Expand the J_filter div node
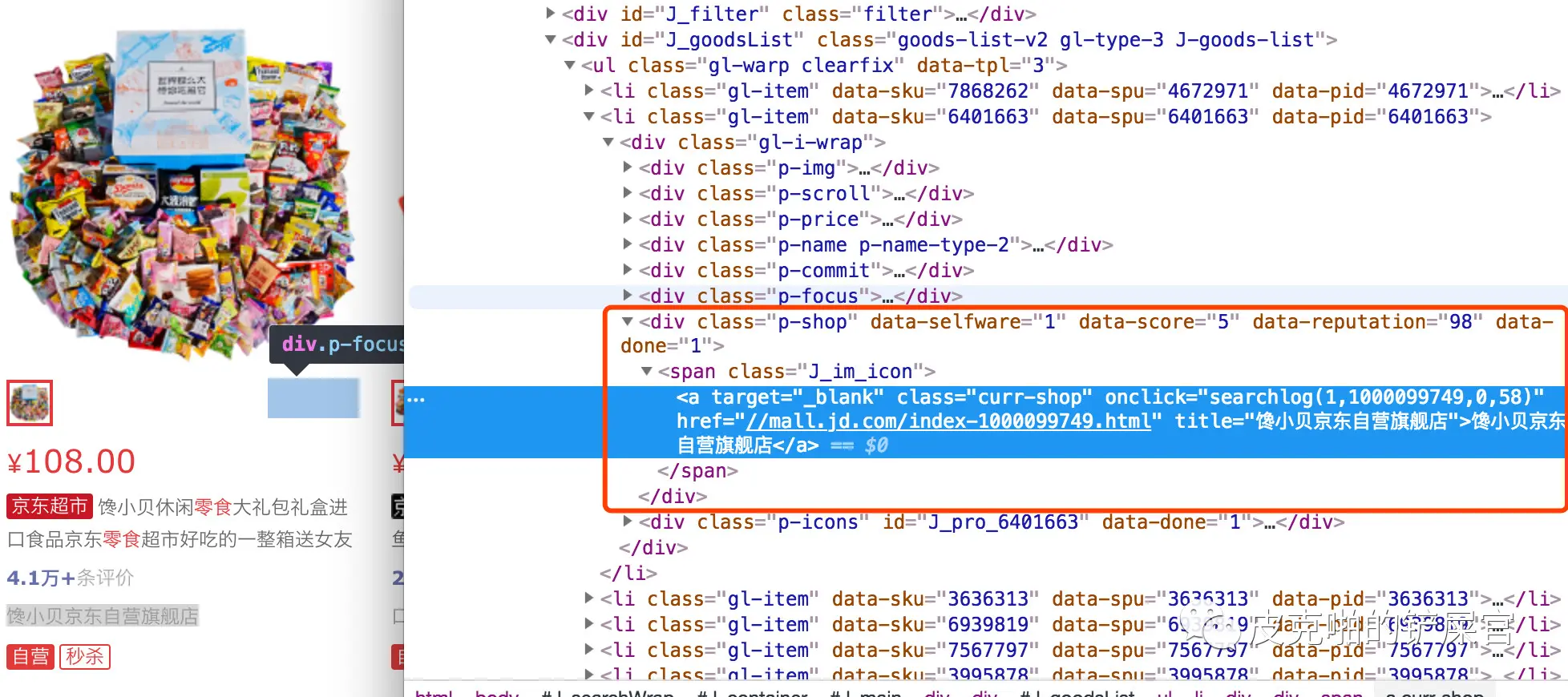The width and height of the screenshot is (1568, 697). pyautogui.click(x=550, y=13)
